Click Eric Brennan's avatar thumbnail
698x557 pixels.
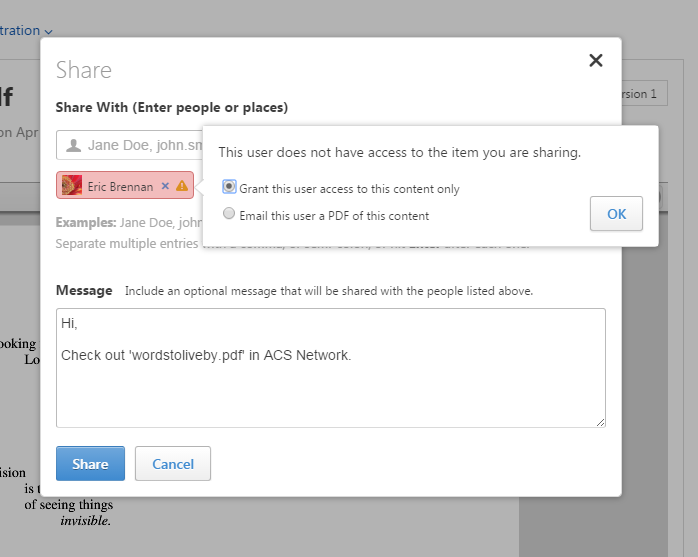pyautogui.click(x=72, y=185)
